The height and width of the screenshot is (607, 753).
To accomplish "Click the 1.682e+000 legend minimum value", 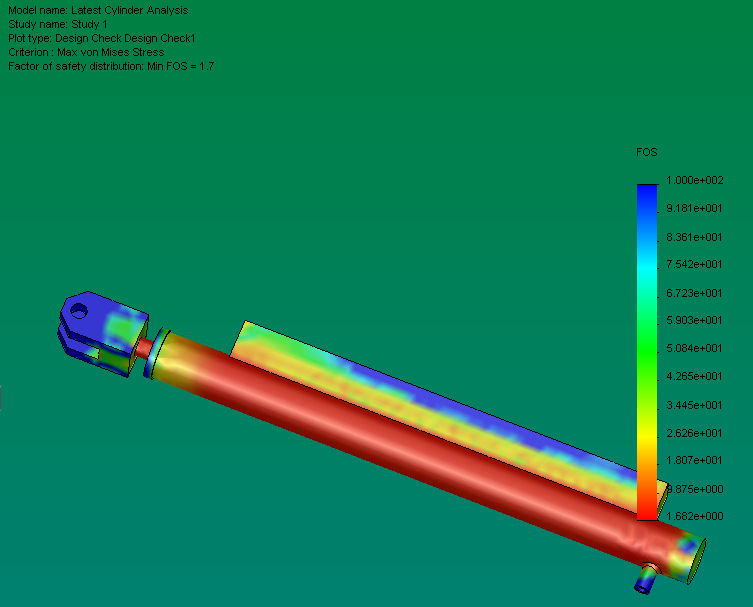I will pyautogui.click(x=694, y=516).
